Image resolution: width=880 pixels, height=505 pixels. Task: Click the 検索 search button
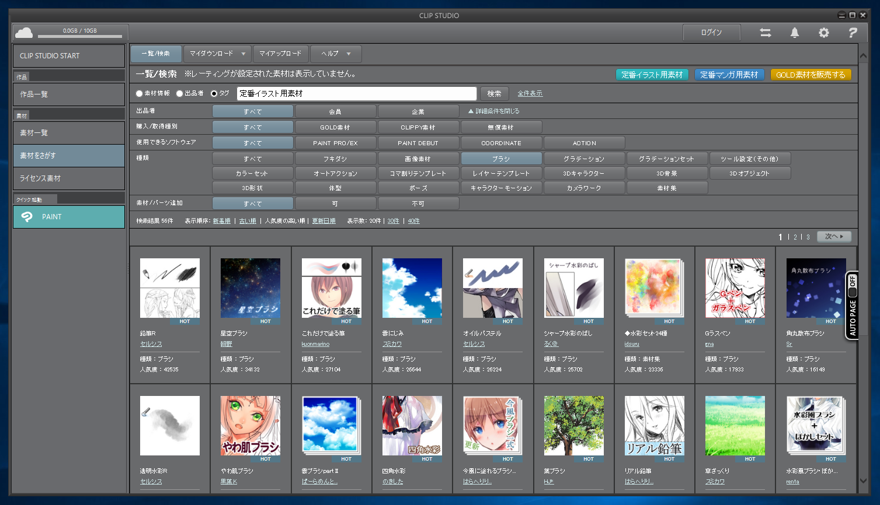(x=494, y=94)
